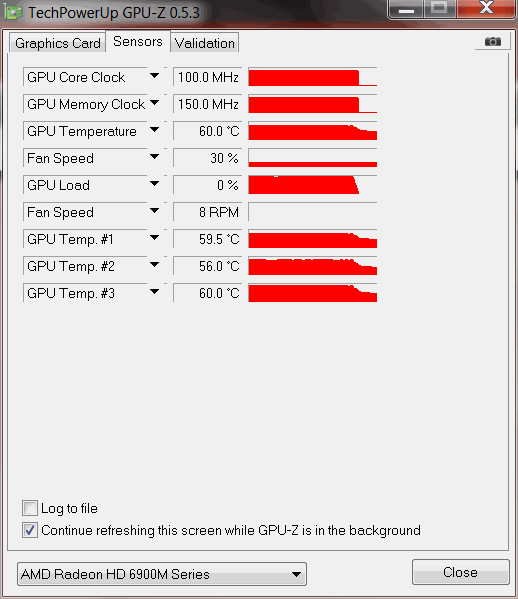Image resolution: width=518 pixels, height=599 pixels.
Task: Click the GPU-Z app icon in title bar
Action: (x=14, y=12)
